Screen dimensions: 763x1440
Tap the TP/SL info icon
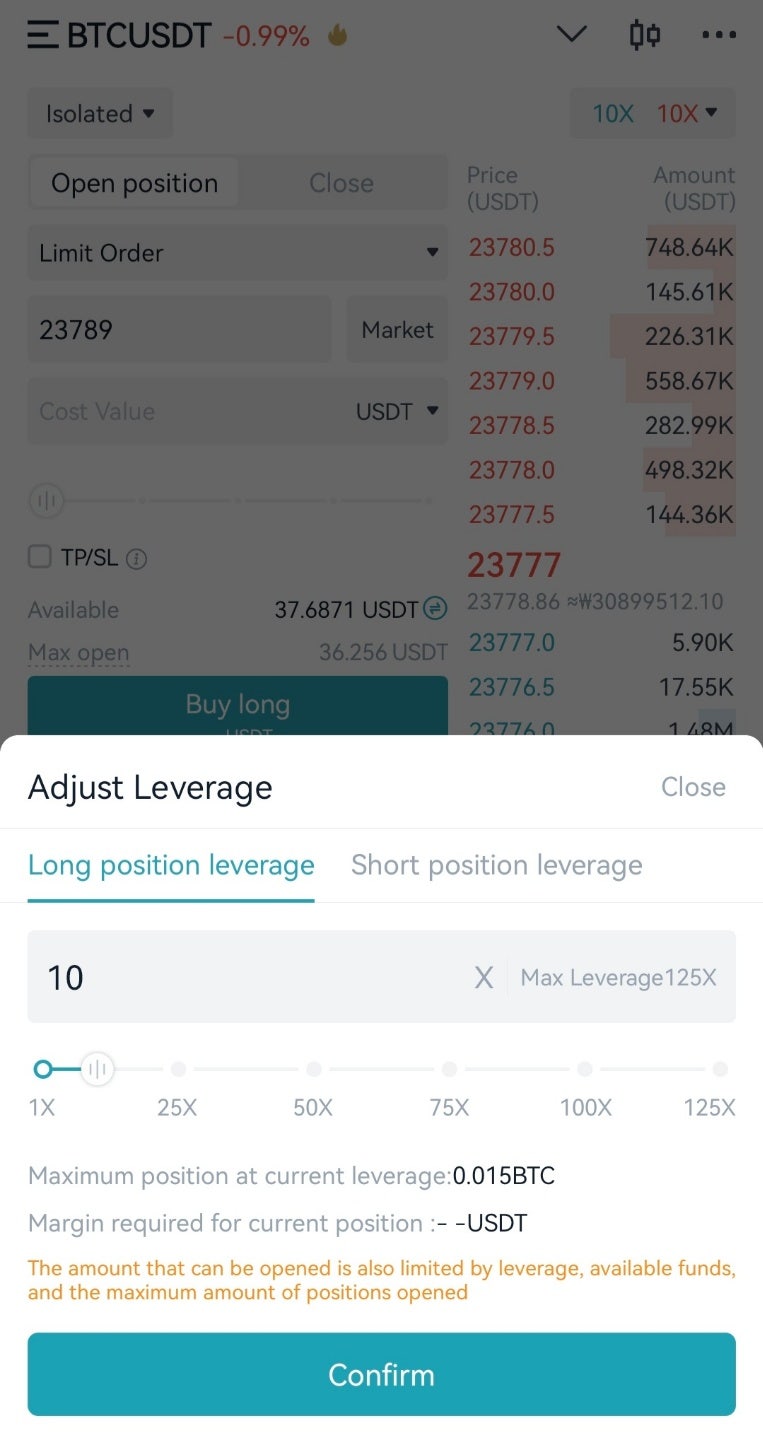tap(137, 559)
